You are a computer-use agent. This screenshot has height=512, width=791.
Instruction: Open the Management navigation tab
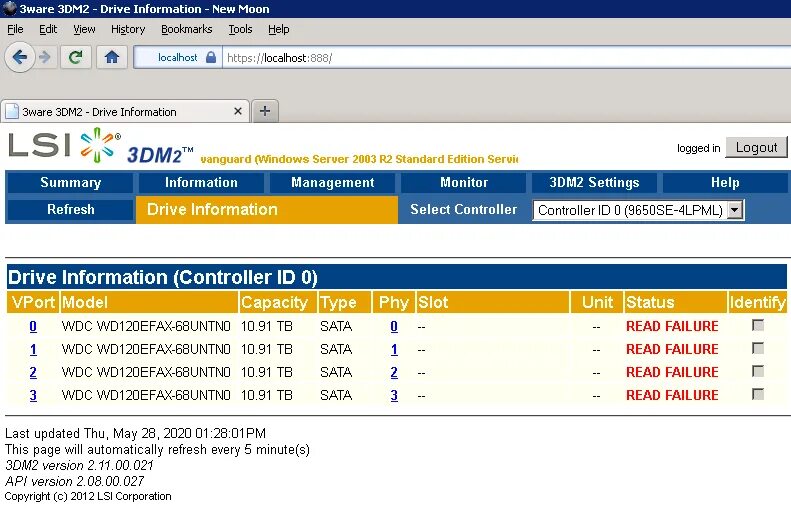[332, 183]
